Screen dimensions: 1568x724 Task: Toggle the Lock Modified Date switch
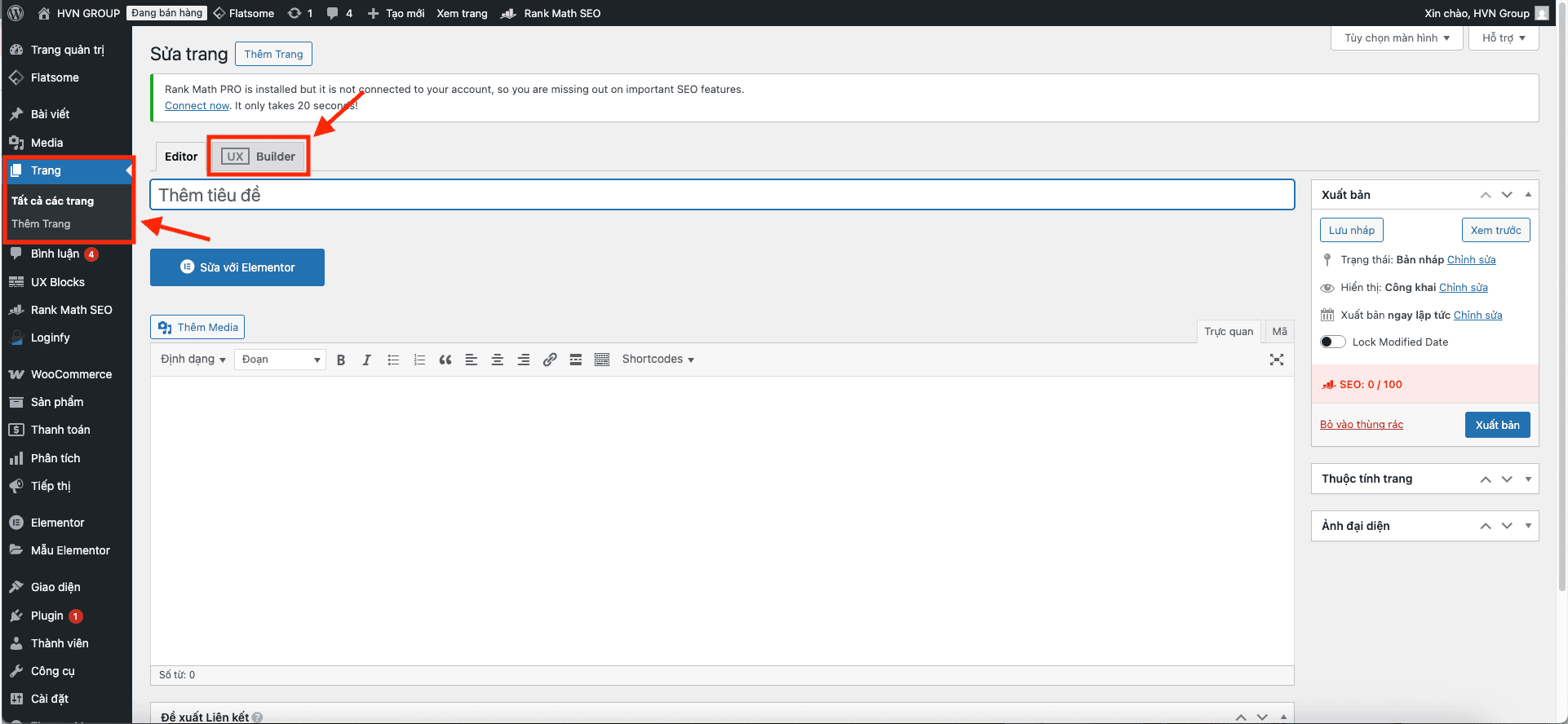[x=1332, y=342]
